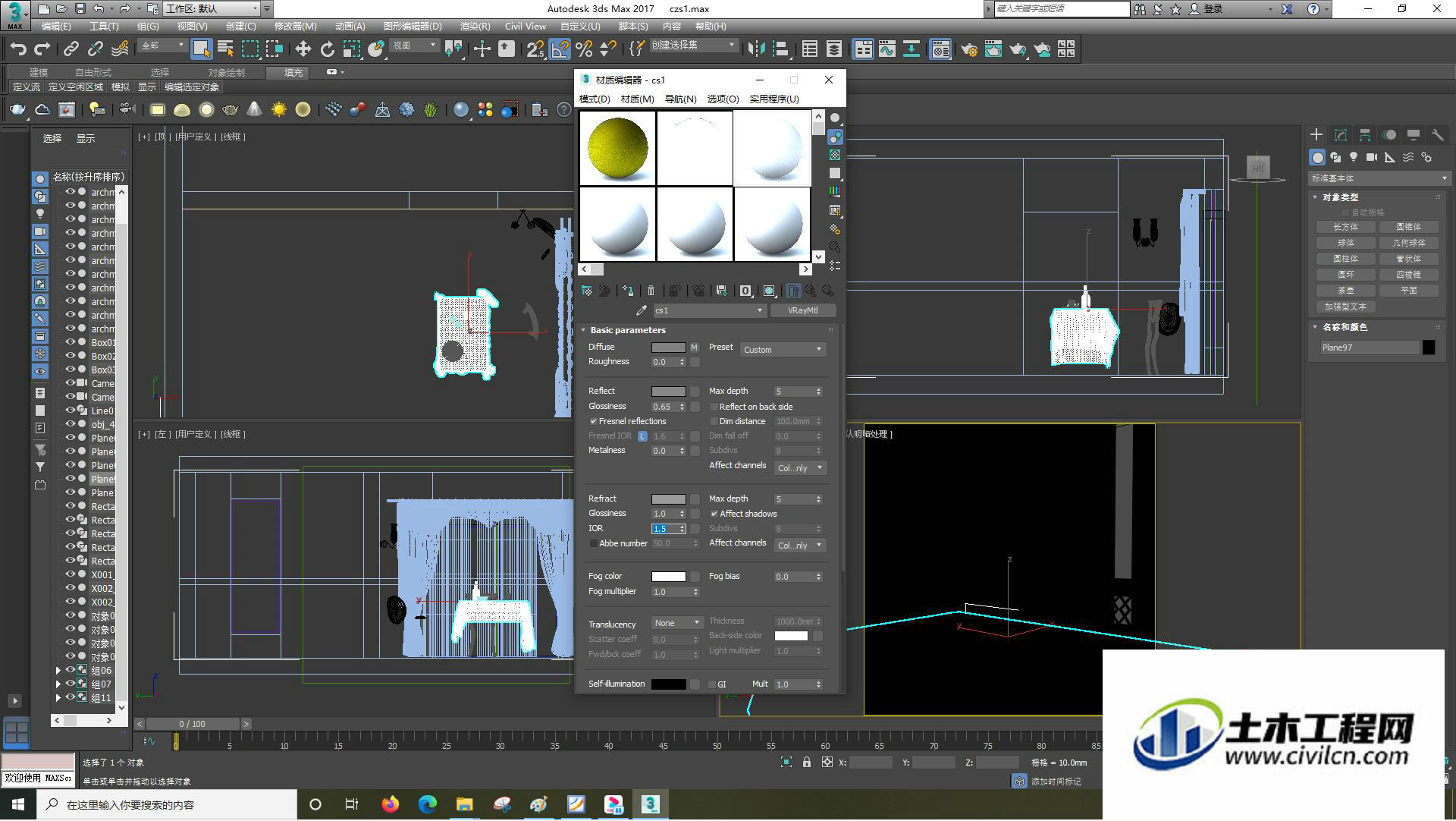Viewport: 1456px width, 821px height.
Task: Toggle the Angle Snap icon
Action: 560,49
